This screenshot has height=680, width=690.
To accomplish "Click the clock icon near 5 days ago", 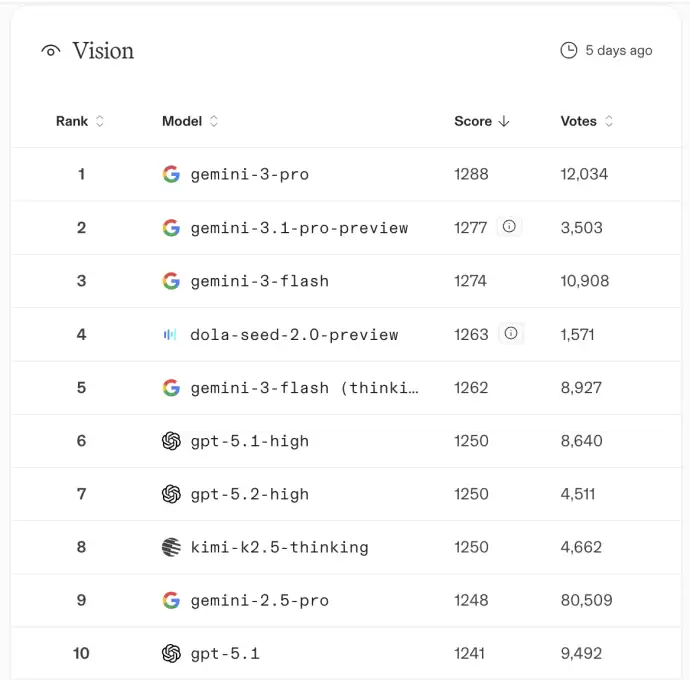I will pos(568,50).
